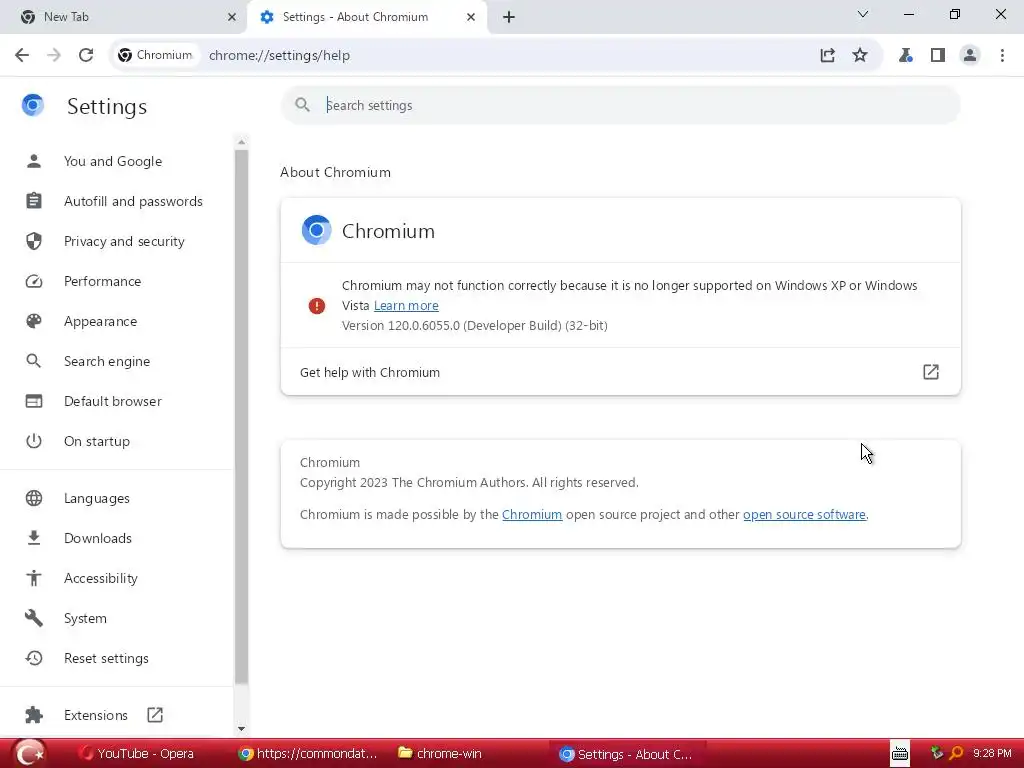Click the external link icon for help
This screenshot has width=1024, height=768.
[931, 372]
